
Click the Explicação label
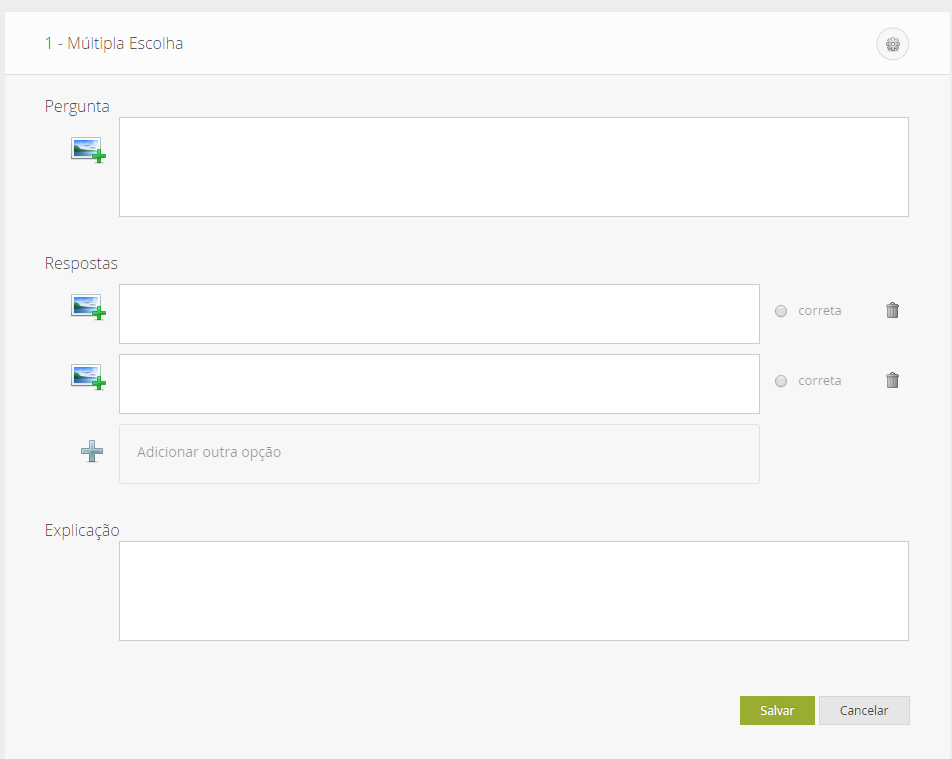click(82, 530)
